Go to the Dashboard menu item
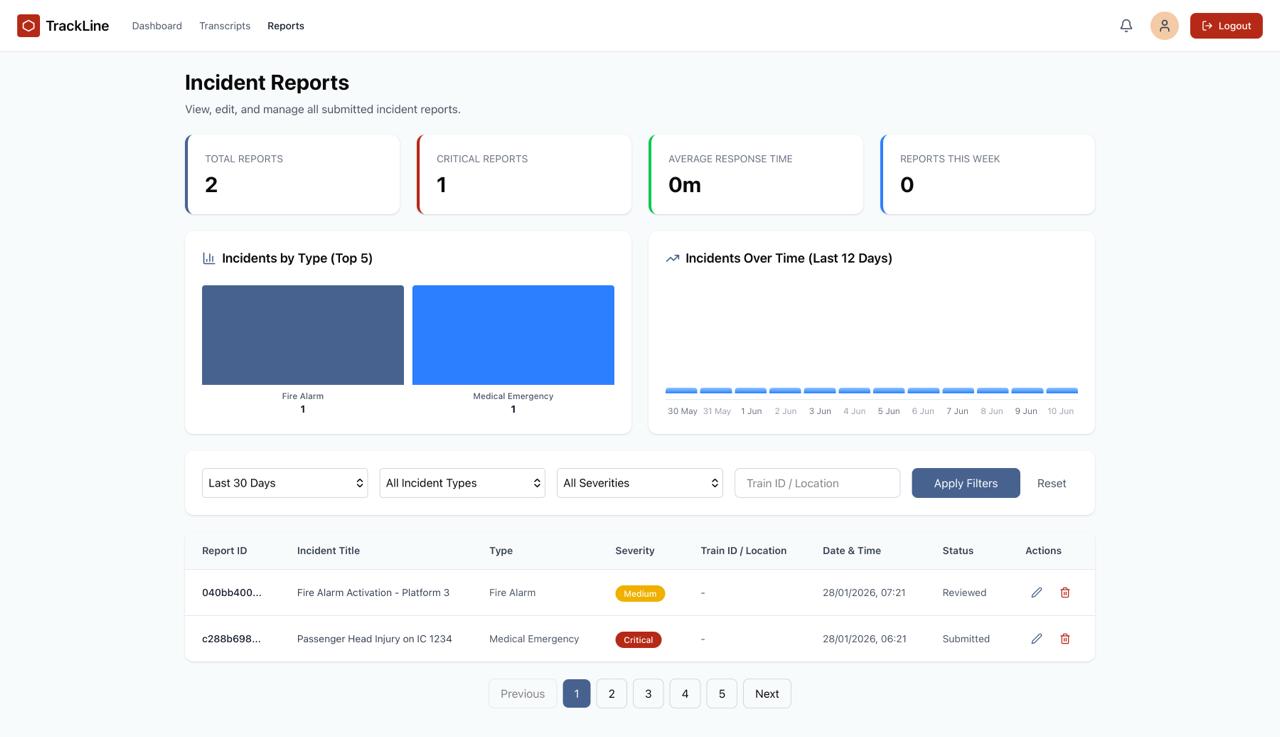The width and height of the screenshot is (1280, 737). click(157, 26)
